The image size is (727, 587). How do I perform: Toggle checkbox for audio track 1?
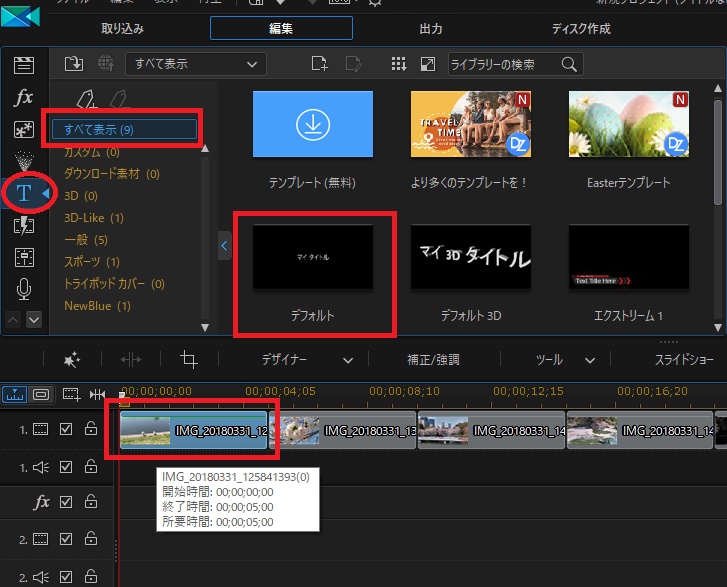pos(66,466)
